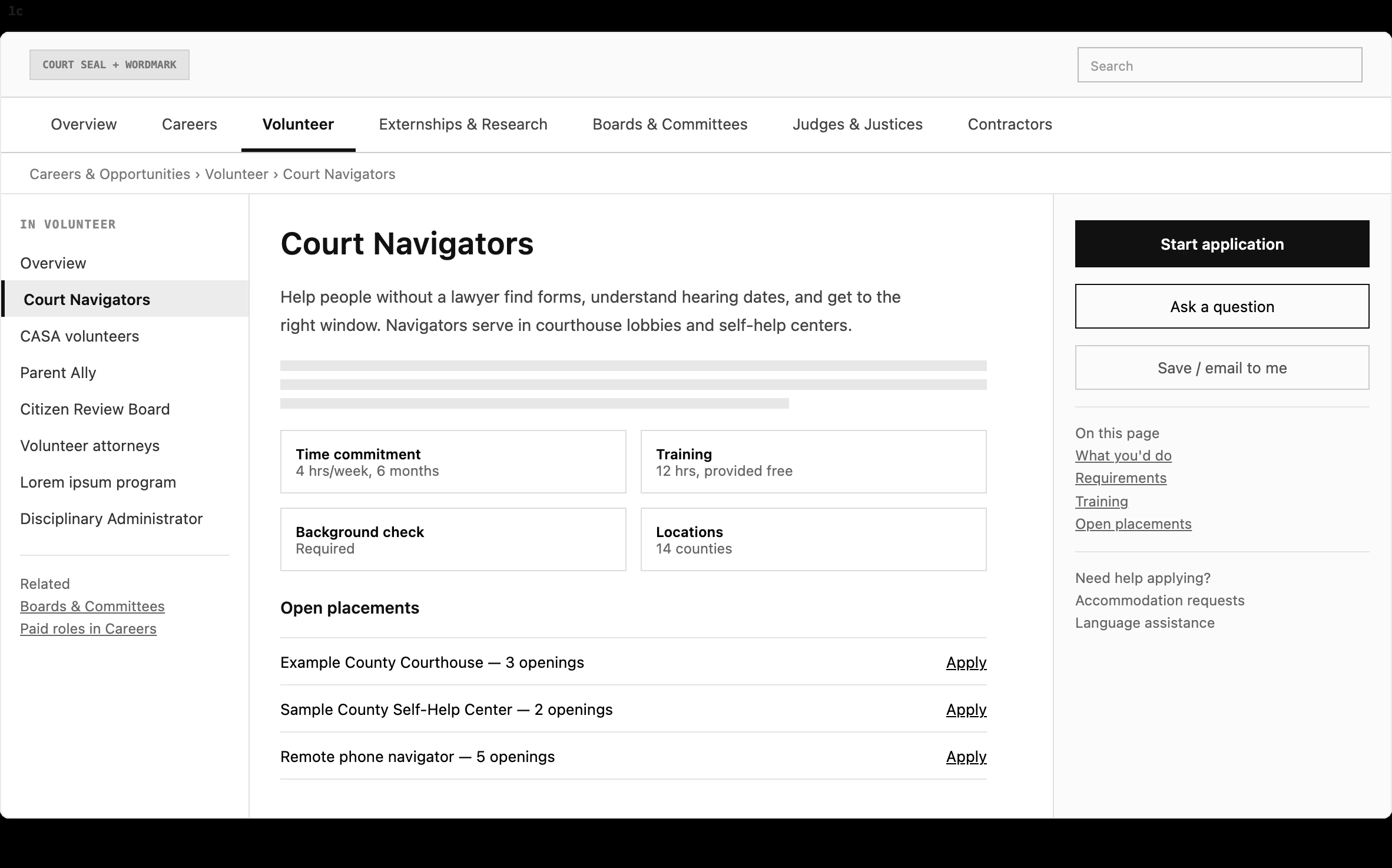
Task: Apply to Example County Courthouse placement
Action: [966, 662]
